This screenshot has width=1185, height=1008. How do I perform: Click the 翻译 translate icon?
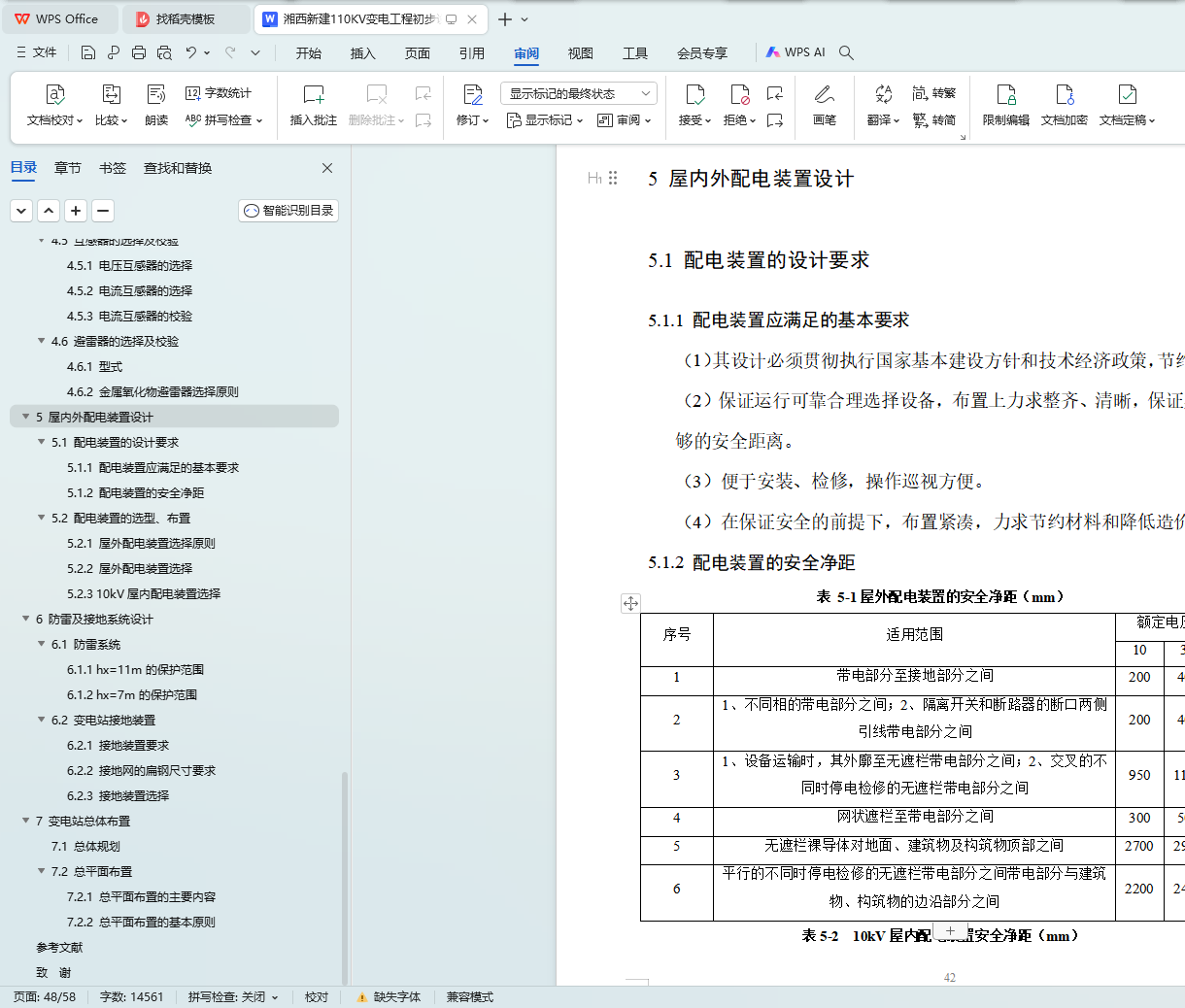click(x=883, y=95)
